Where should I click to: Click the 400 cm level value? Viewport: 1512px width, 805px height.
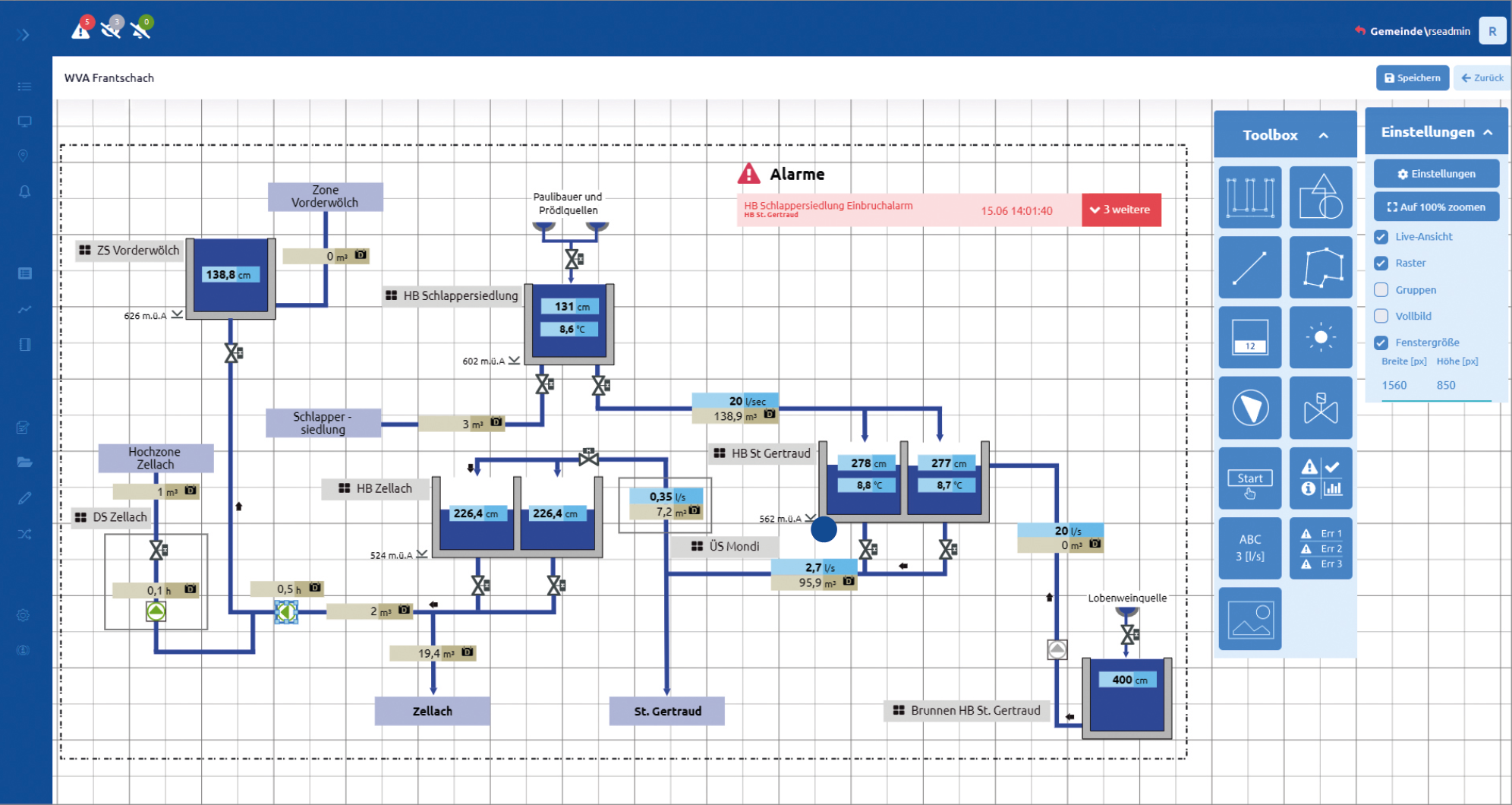coord(1129,680)
